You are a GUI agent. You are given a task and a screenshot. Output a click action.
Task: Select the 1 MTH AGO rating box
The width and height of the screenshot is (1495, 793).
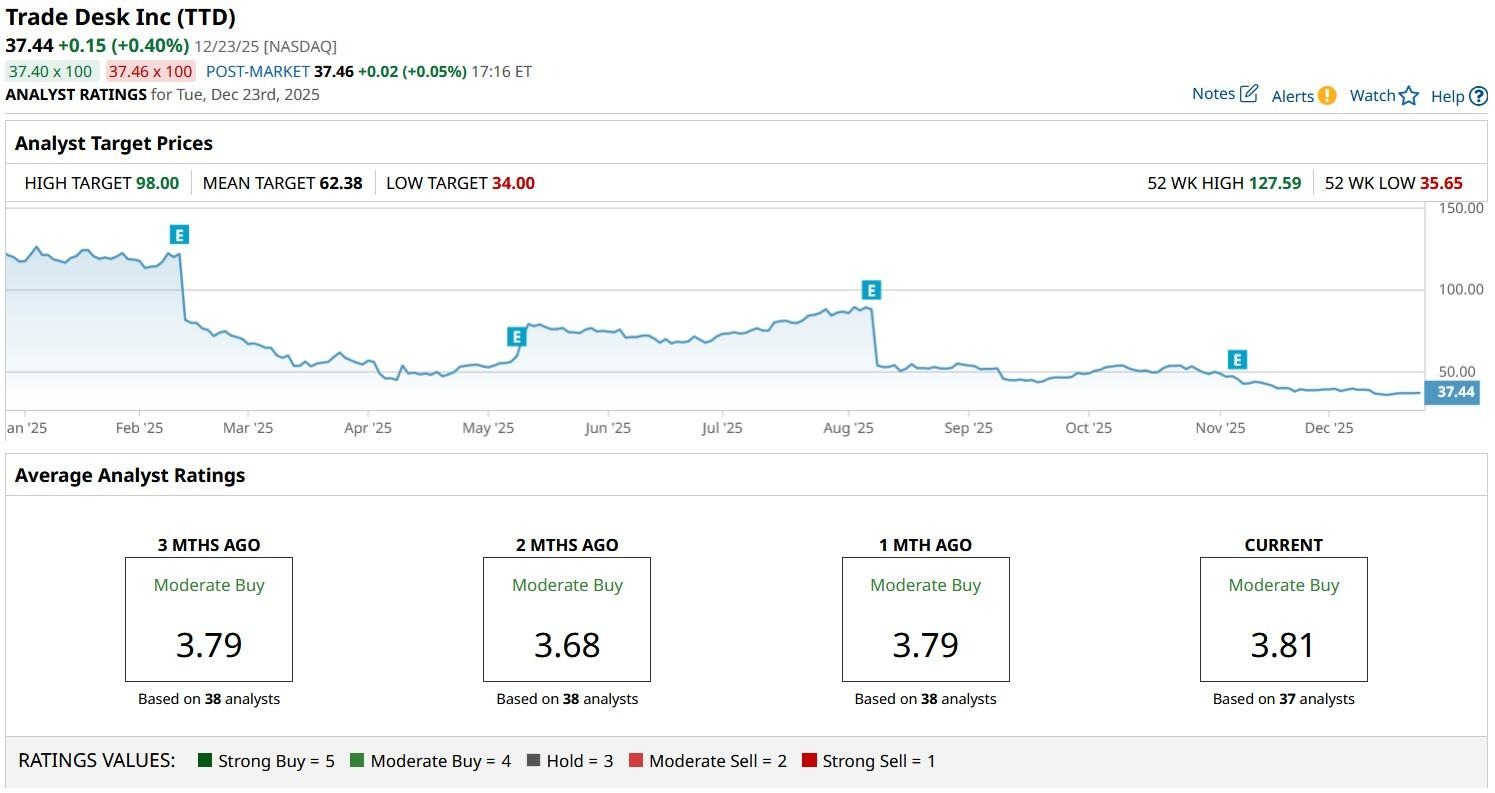pos(926,620)
